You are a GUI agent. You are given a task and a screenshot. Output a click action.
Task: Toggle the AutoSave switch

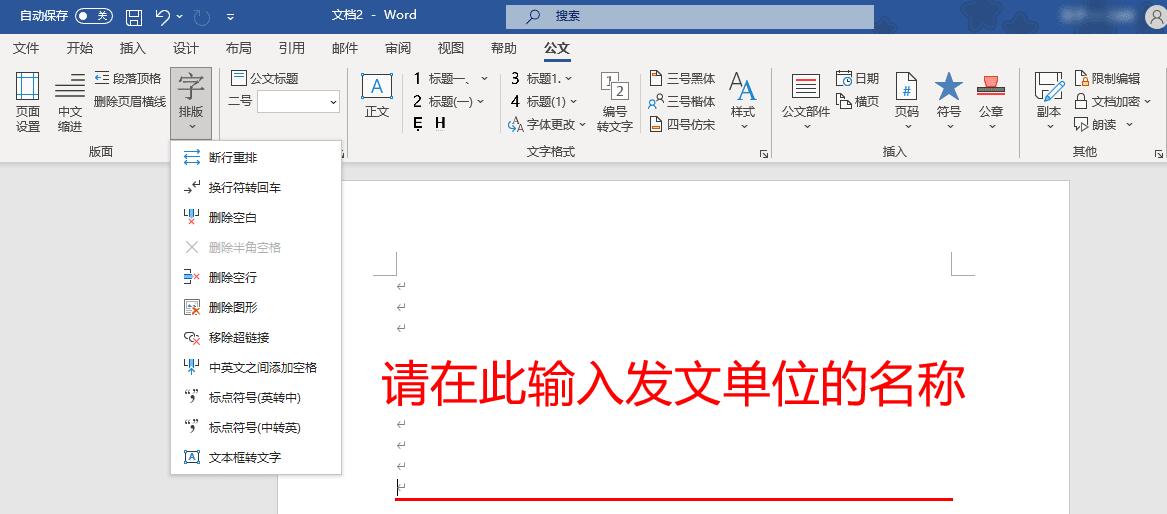[94, 16]
